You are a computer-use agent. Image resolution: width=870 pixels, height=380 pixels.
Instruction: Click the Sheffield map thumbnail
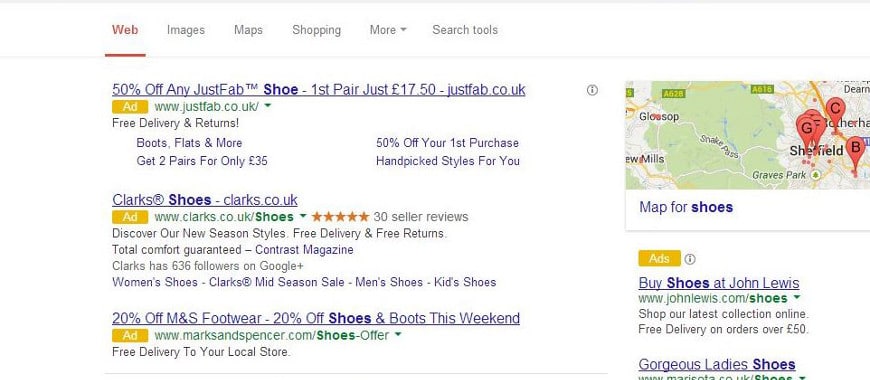[747, 135]
